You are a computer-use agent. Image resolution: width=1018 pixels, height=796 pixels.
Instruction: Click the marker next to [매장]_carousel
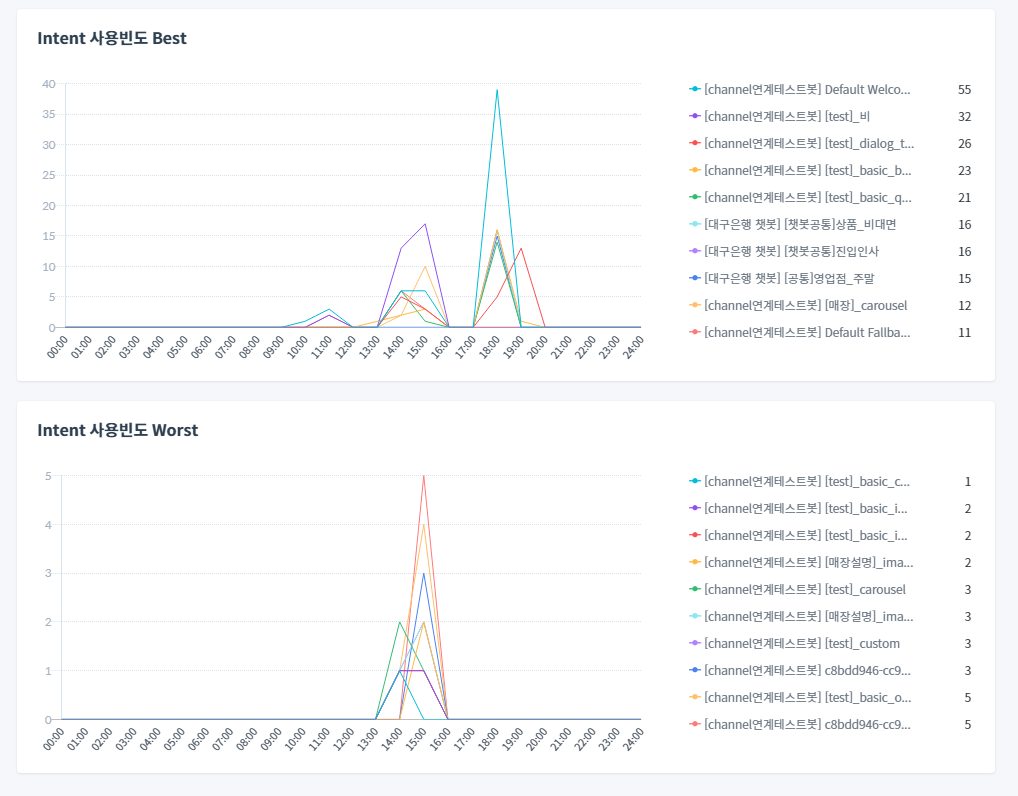coord(695,306)
